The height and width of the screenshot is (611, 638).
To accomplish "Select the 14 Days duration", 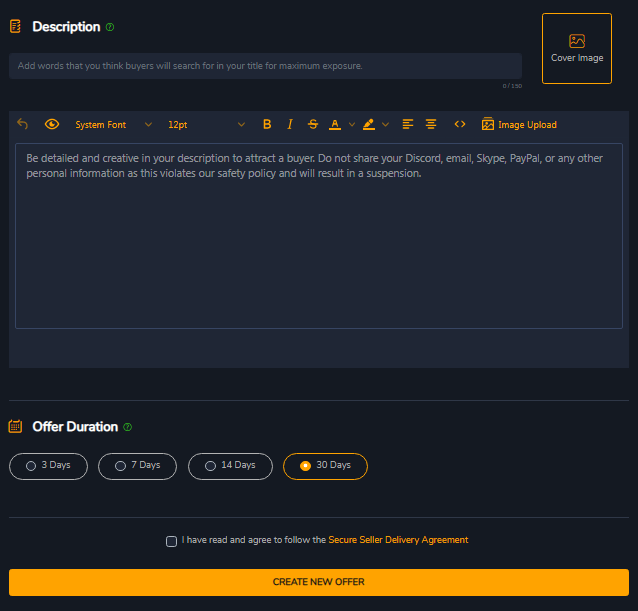I will point(230,466).
